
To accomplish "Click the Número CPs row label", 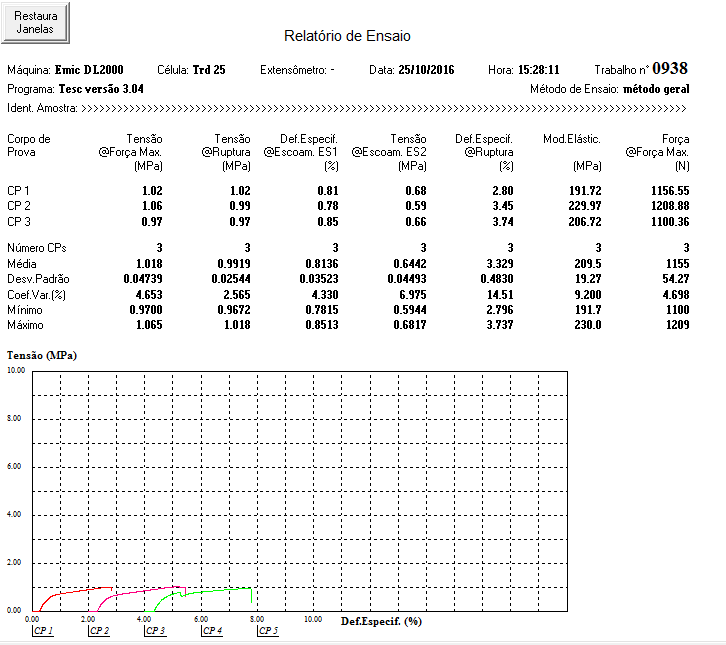I will (x=37, y=248).
